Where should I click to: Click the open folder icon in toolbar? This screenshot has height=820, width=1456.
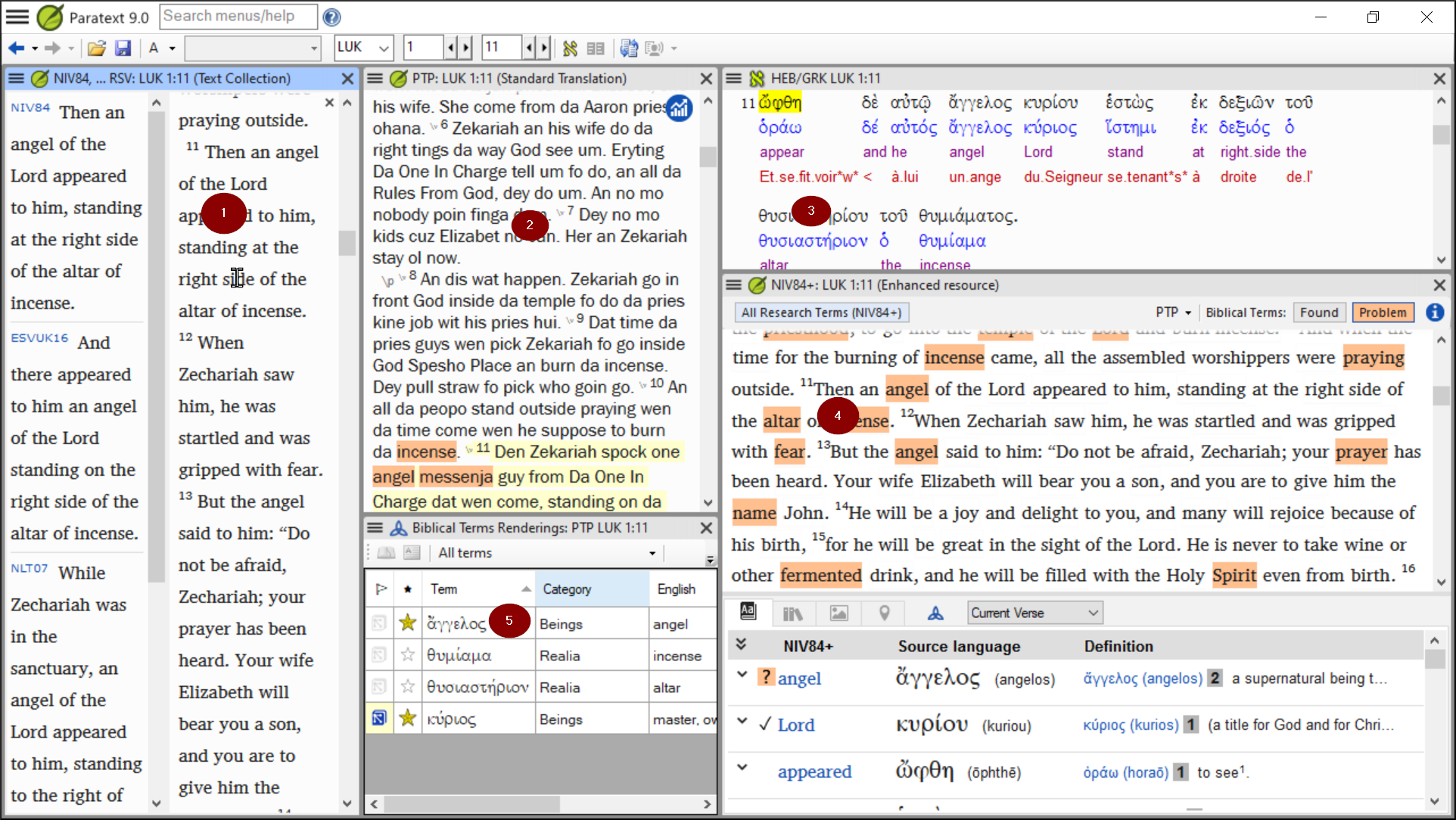(96, 48)
